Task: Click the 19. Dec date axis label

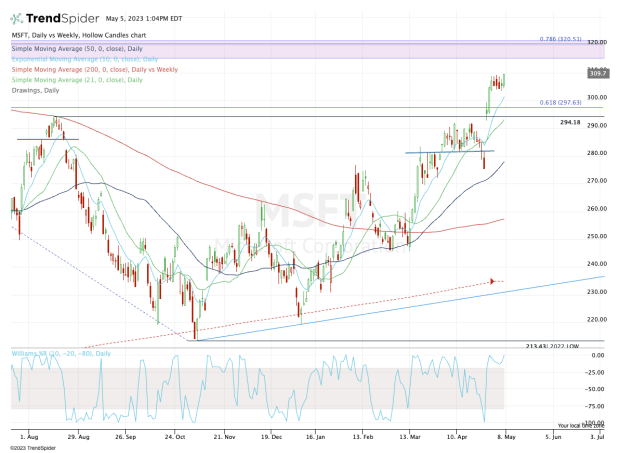Action: click(x=271, y=437)
